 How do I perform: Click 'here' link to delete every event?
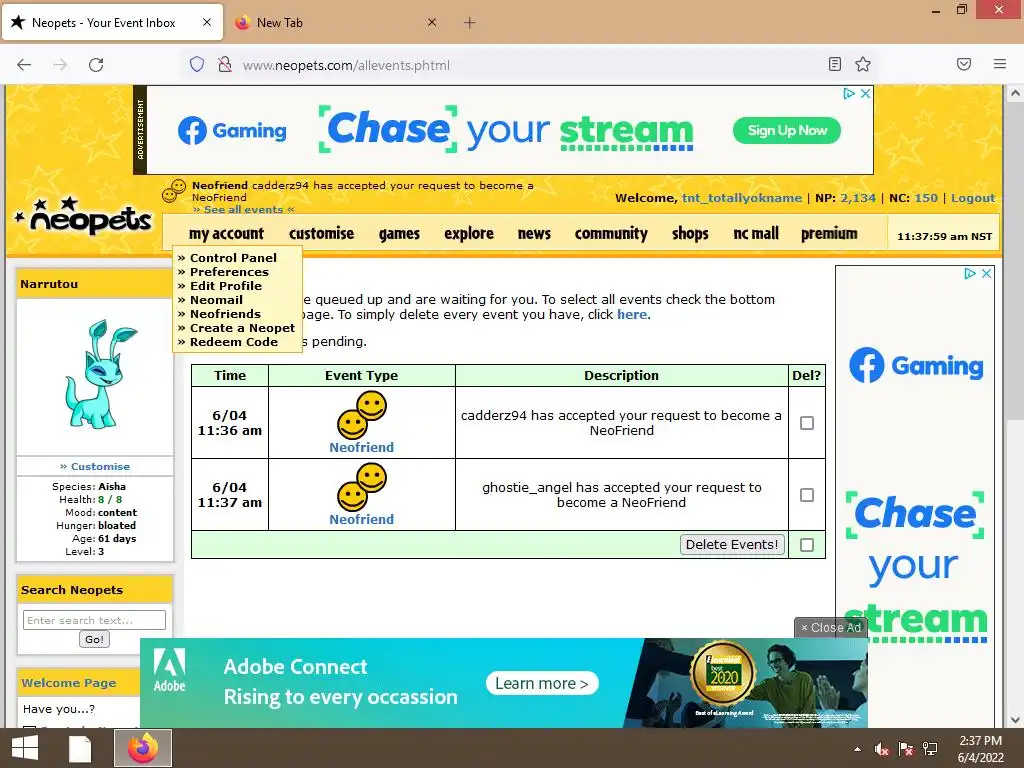click(x=632, y=315)
